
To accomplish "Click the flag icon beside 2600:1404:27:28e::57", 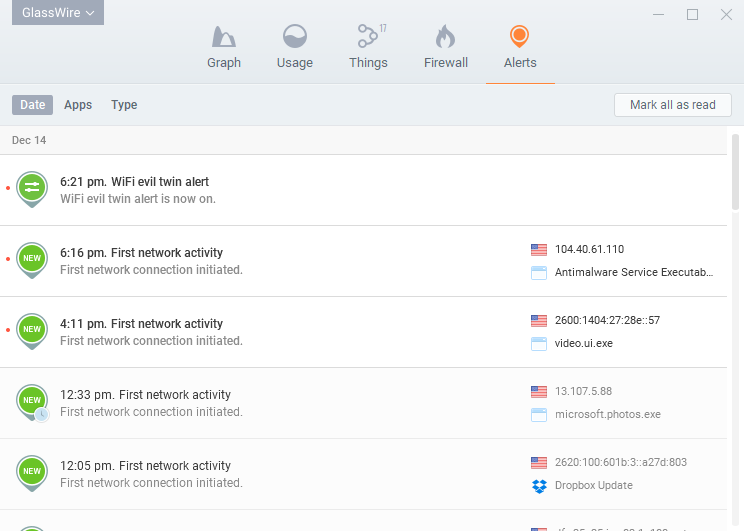I will [x=539, y=321].
